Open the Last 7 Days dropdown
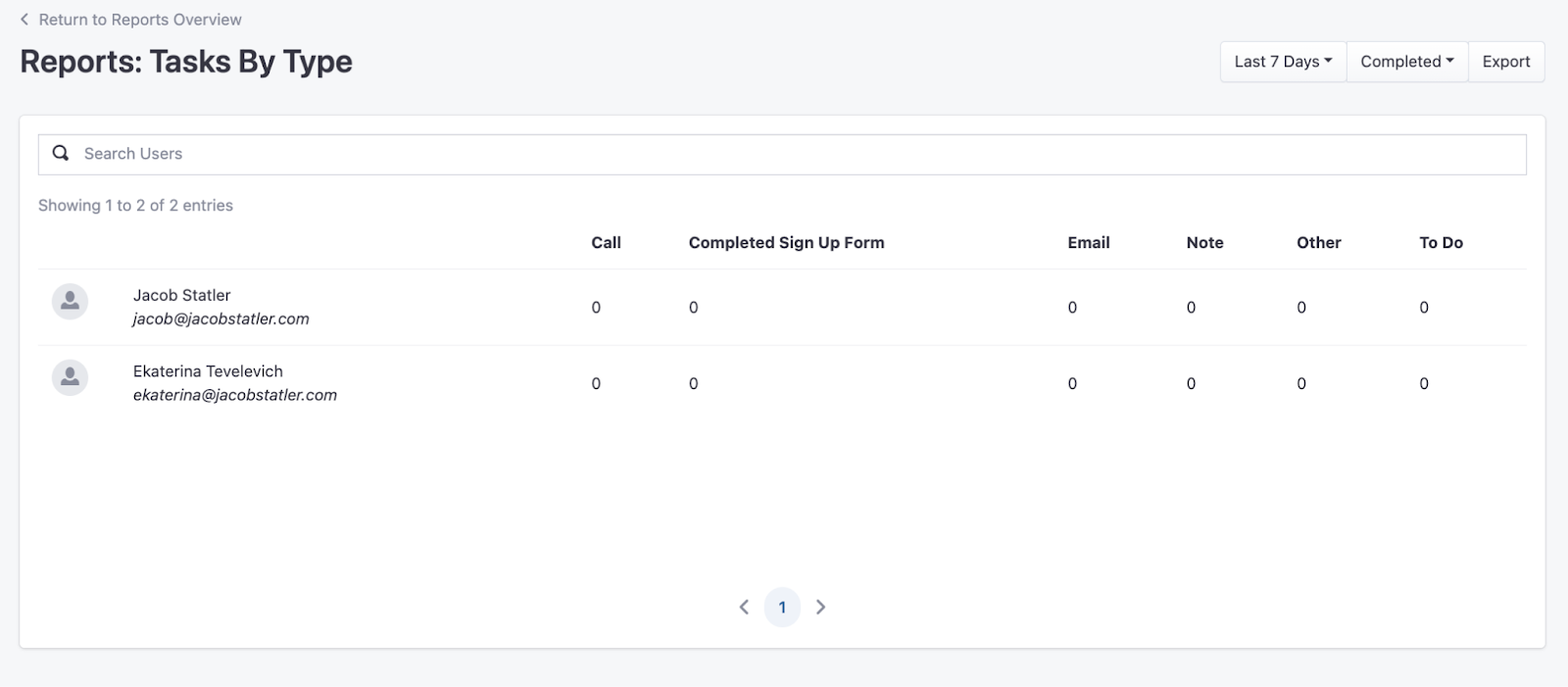1568x687 pixels. [1283, 62]
